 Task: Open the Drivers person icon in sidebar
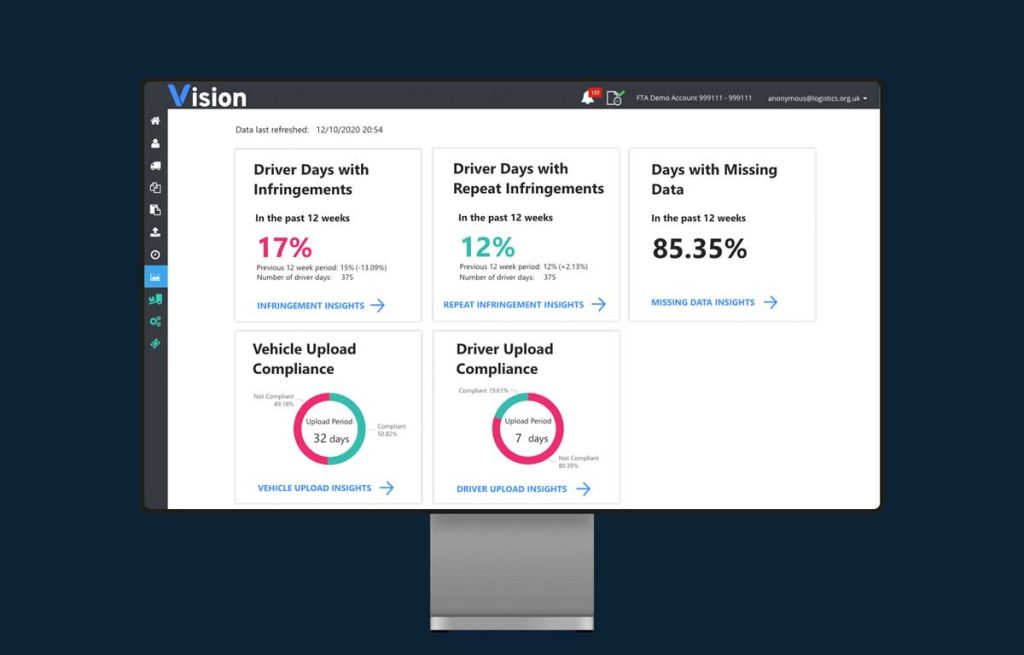155,143
